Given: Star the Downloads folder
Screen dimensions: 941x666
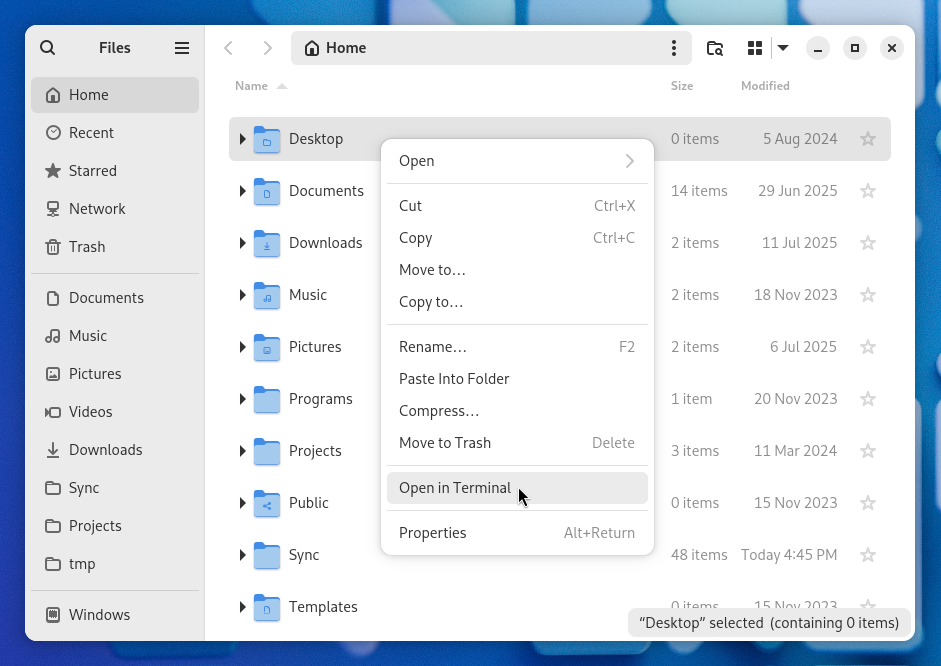Looking at the screenshot, I should [868, 243].
